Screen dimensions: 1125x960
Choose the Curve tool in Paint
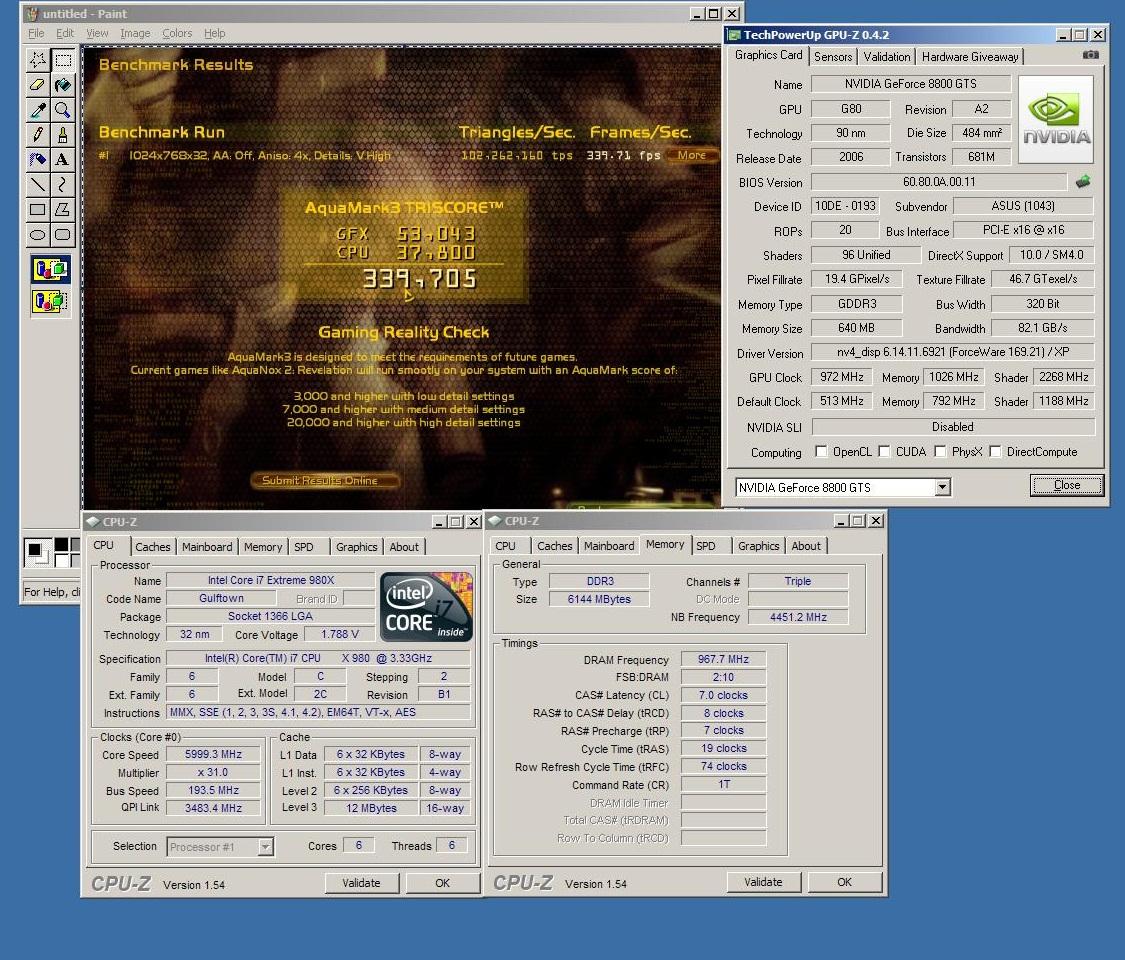63,184
